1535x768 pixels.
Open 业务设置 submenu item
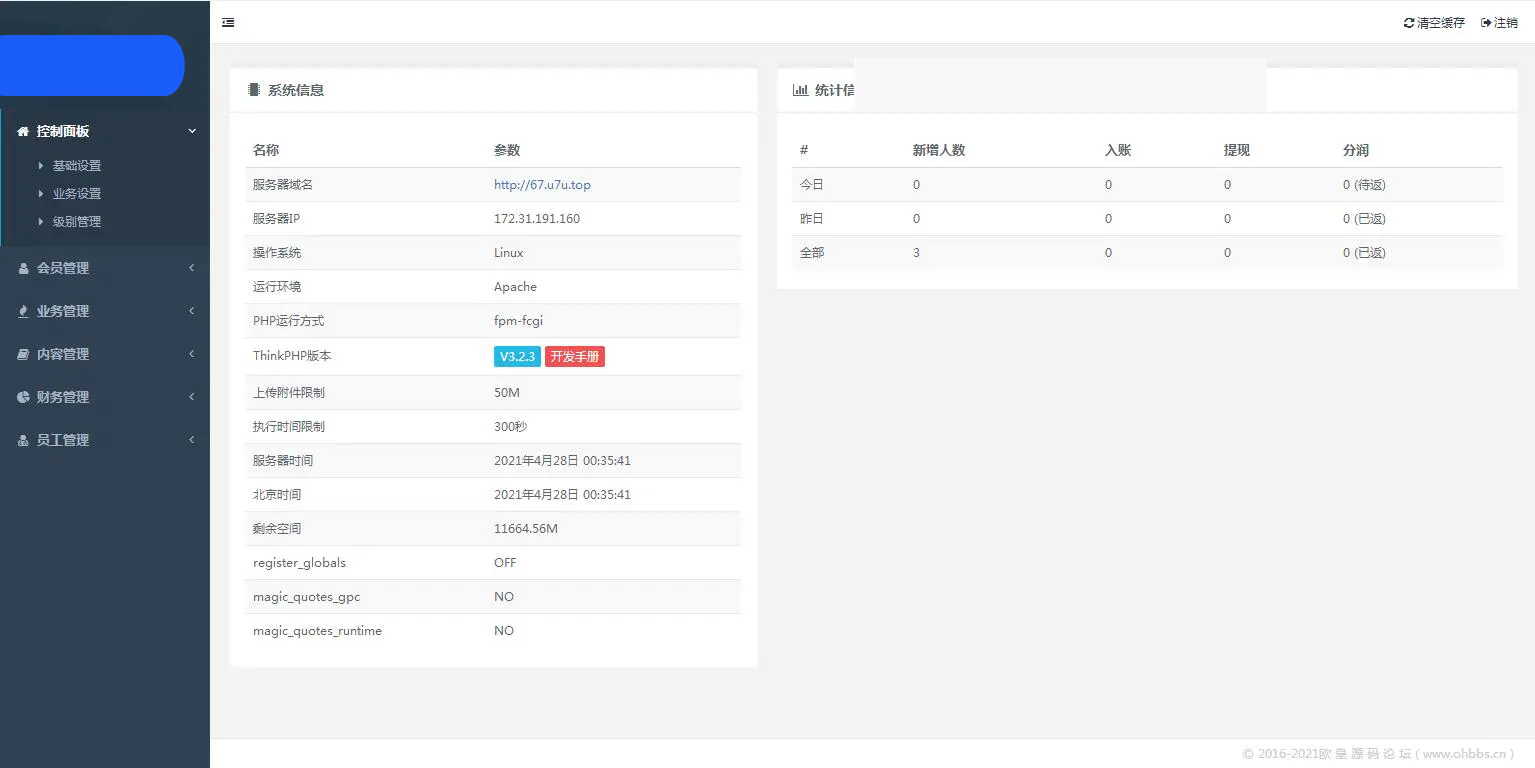(x=76, y=194)
